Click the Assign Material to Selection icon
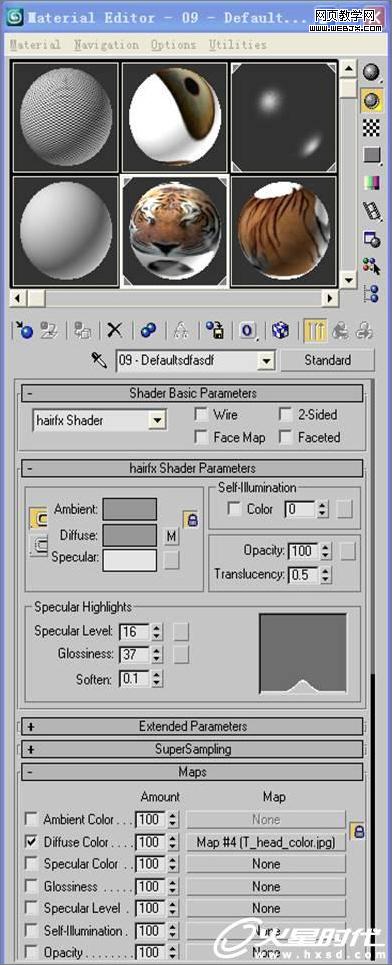This screenshot has height=965, width=392. point(83,330)
